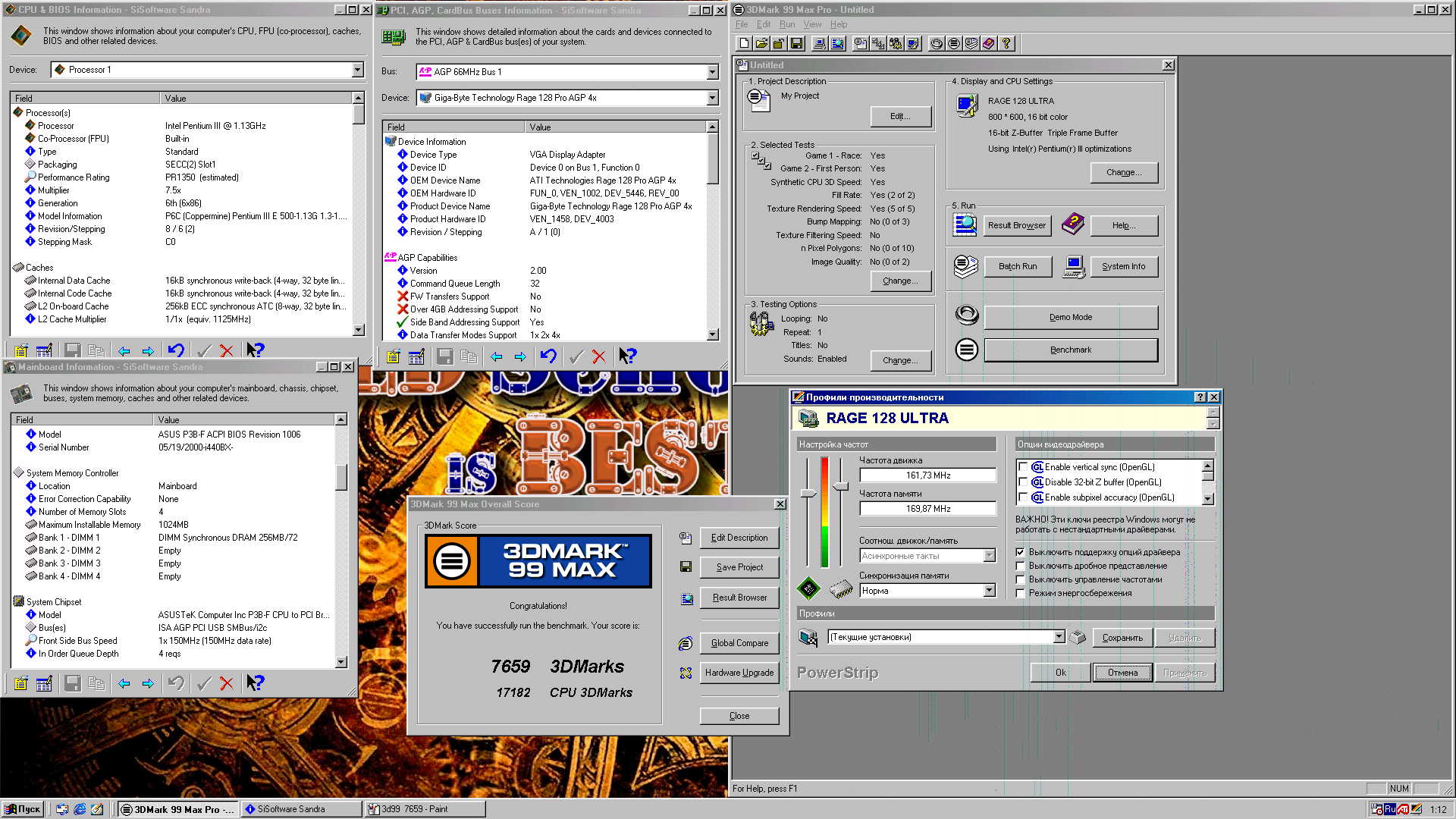Click the Selected Tests checkboxes icon in 3DMark toolbar
Screen dimensions: 1456x819
(x=878, y=43)
